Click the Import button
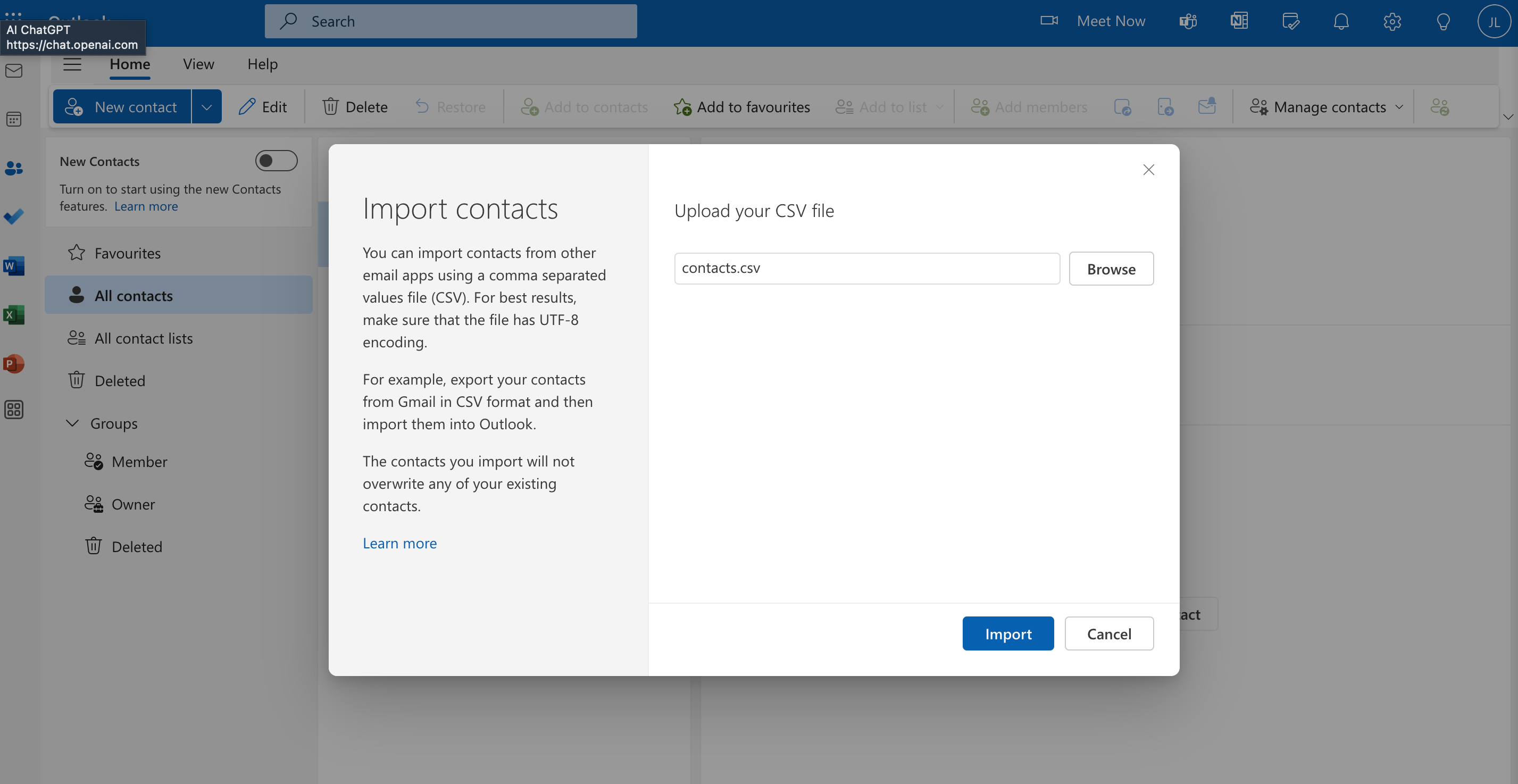This screenshot has height=784, width=1518. pyautogui.click(x=1008, y=633)
